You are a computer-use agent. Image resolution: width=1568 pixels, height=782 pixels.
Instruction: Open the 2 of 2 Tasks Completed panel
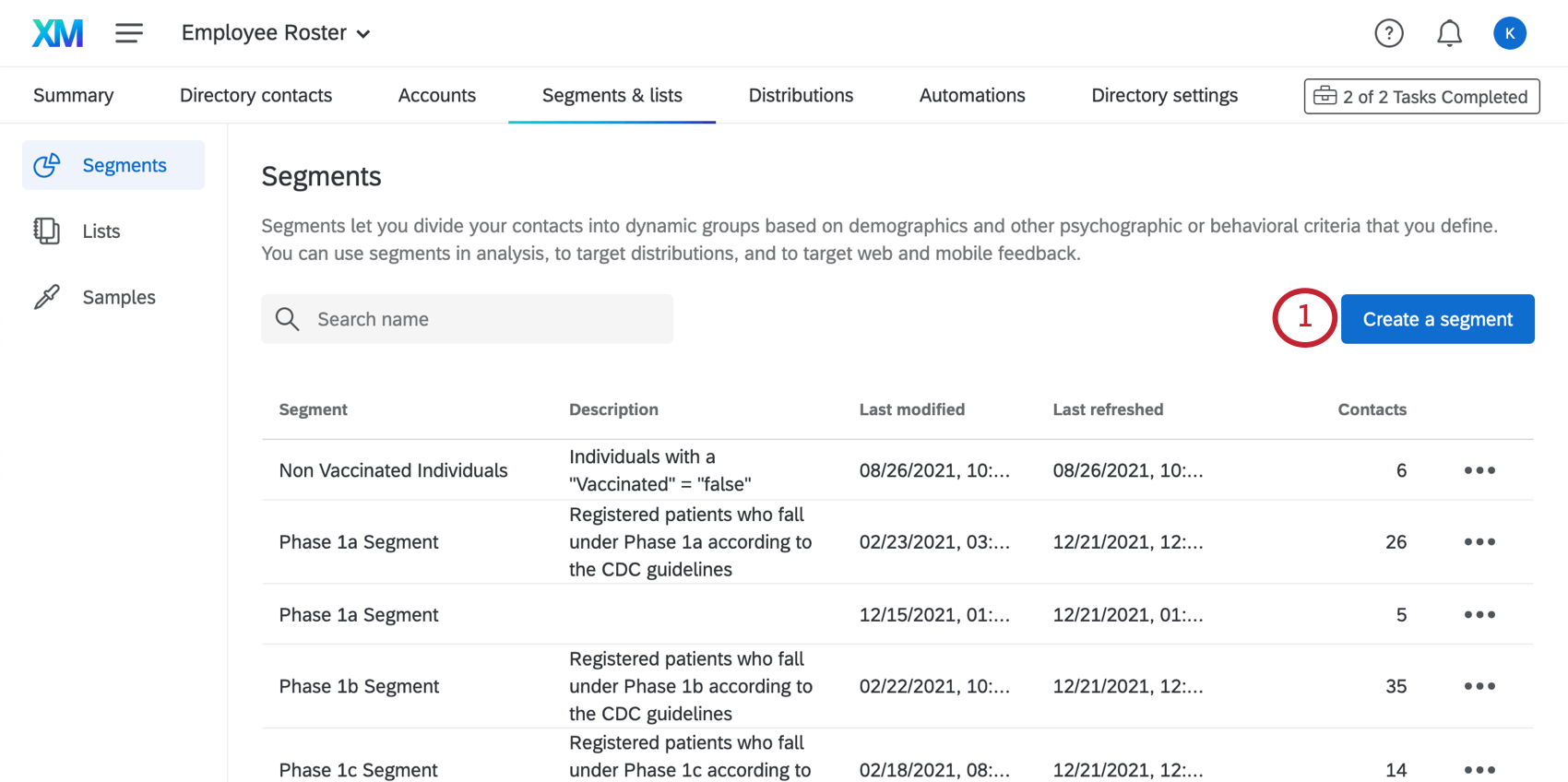[1421, 97]
